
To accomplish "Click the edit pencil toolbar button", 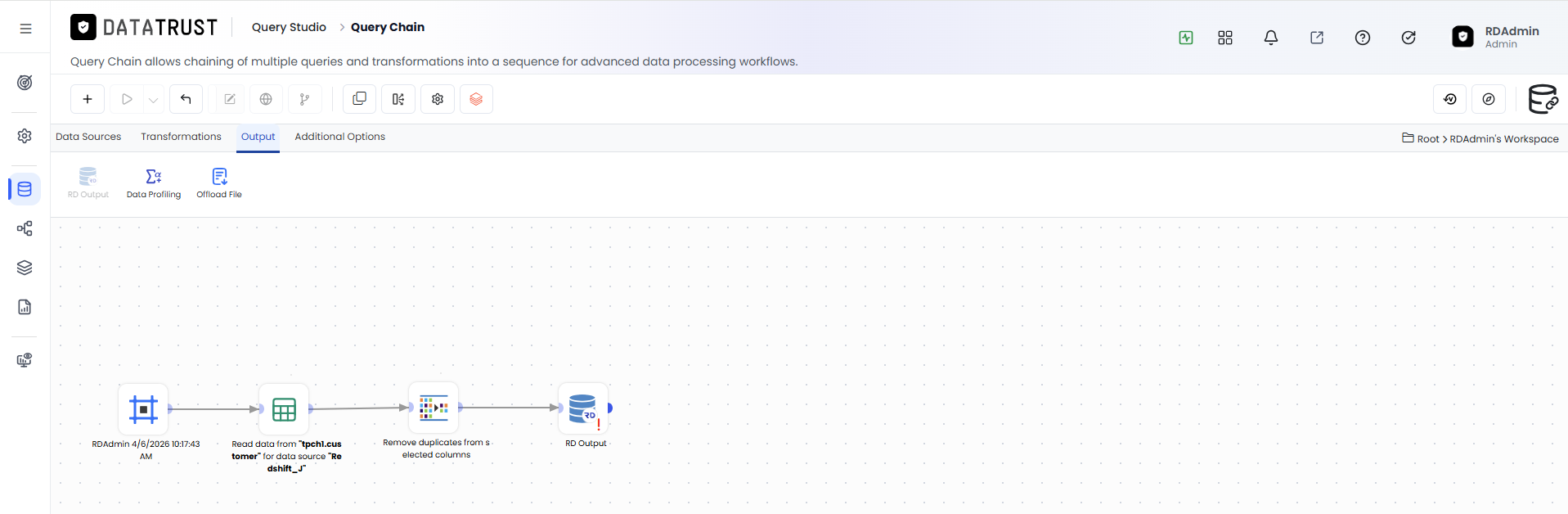I will [x=230, y=99].
